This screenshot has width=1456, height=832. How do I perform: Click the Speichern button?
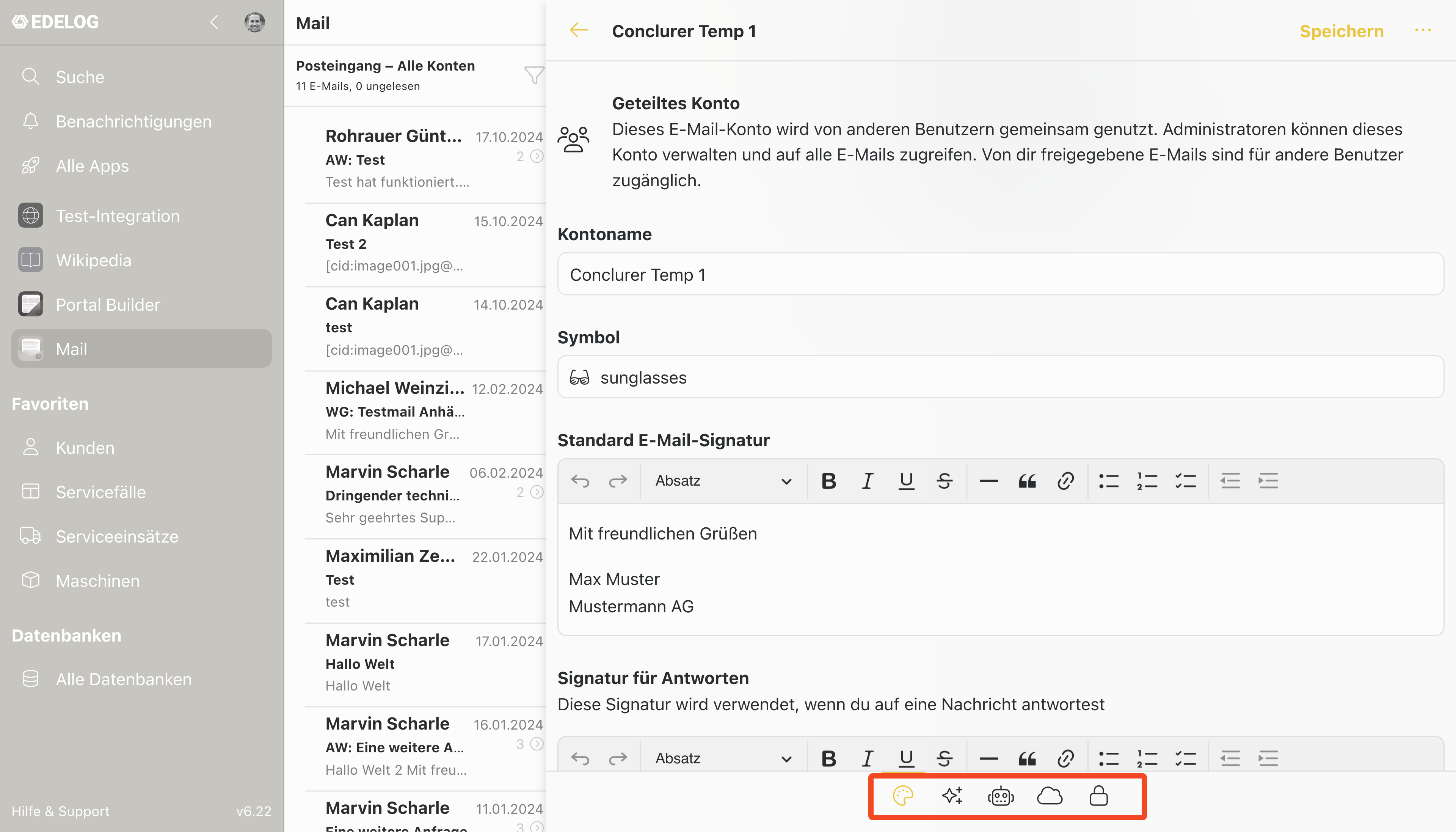point(1341,31)
